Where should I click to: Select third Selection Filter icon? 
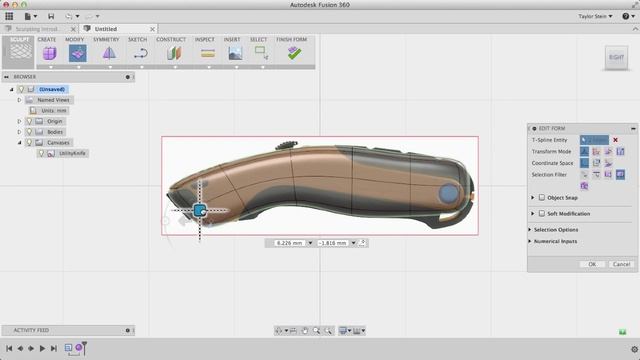point(608,174)
